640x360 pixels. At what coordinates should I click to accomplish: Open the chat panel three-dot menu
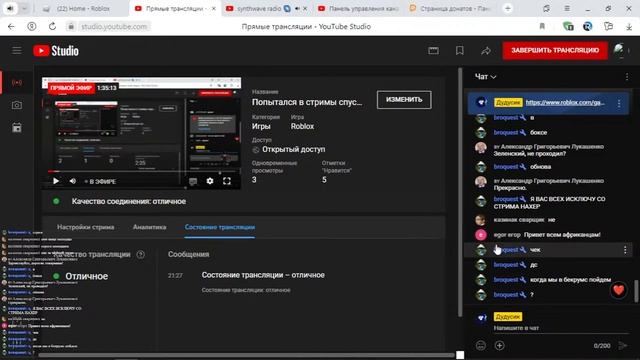627,77
